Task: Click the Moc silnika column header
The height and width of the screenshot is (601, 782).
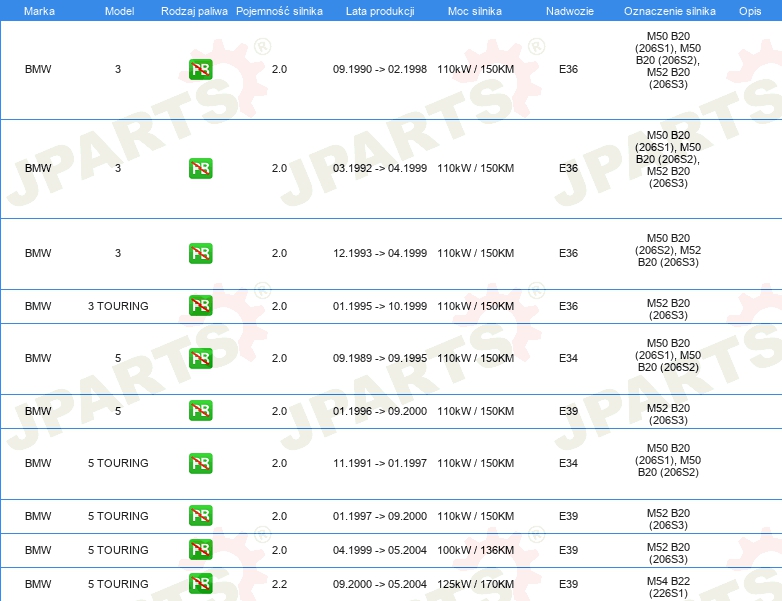Action: click(475, 10)
